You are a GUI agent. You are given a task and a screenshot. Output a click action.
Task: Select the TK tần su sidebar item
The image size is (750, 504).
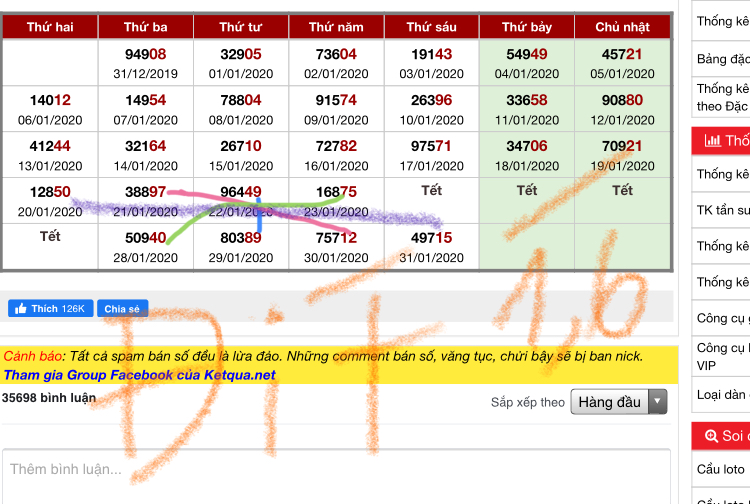(x=722, y=210)
